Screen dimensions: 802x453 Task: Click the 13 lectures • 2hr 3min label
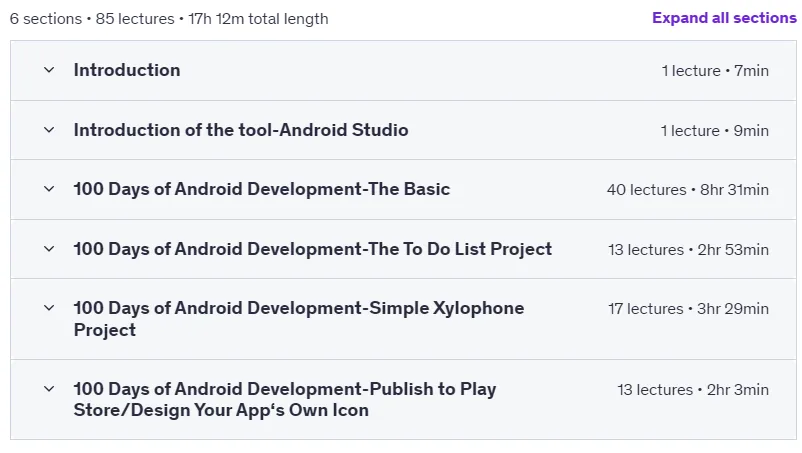pos(693,390)
